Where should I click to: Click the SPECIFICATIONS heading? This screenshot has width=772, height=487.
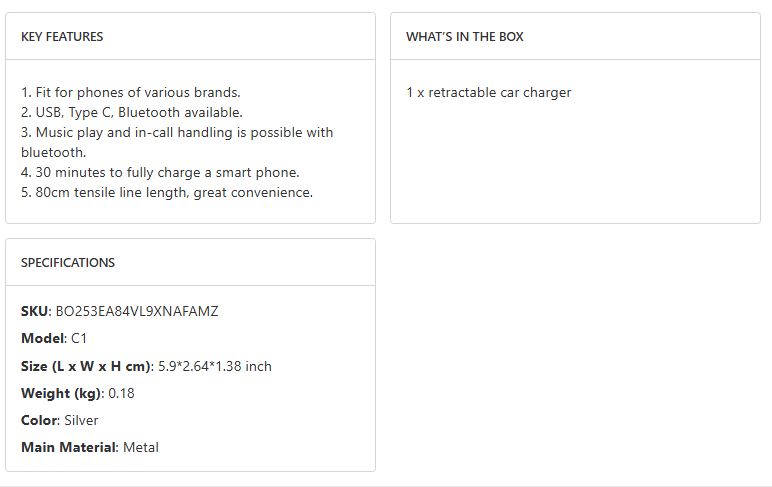(68, 263)
